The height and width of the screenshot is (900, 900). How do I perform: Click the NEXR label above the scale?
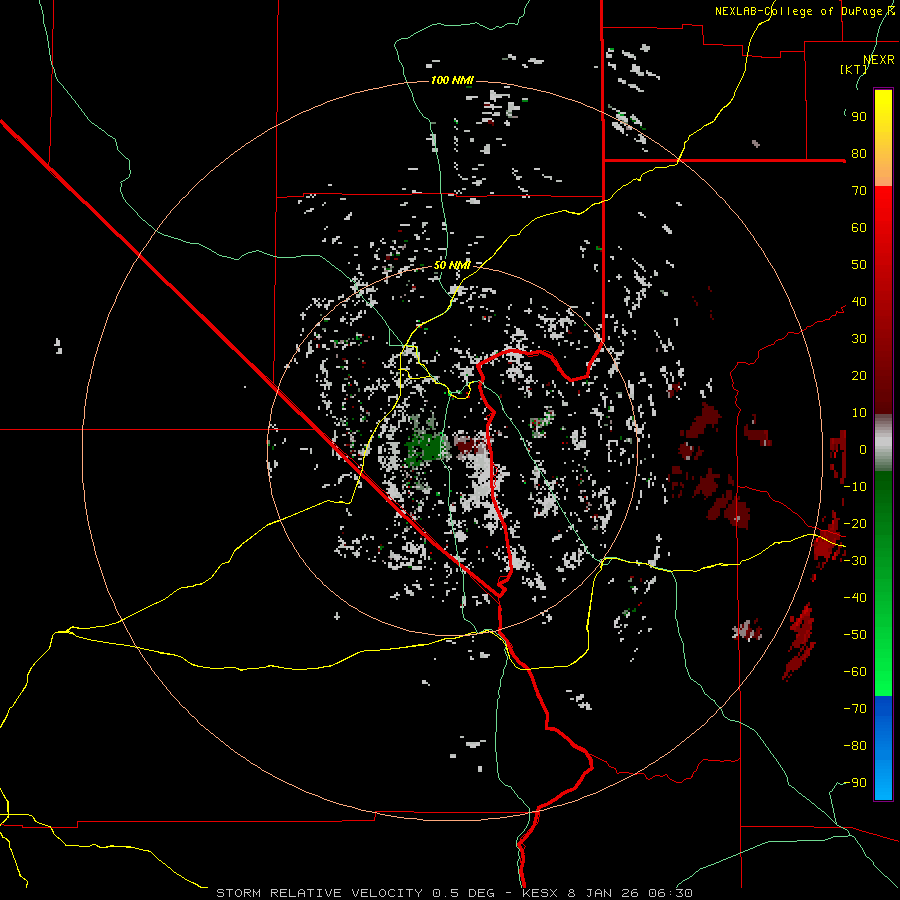click(879, 60)
